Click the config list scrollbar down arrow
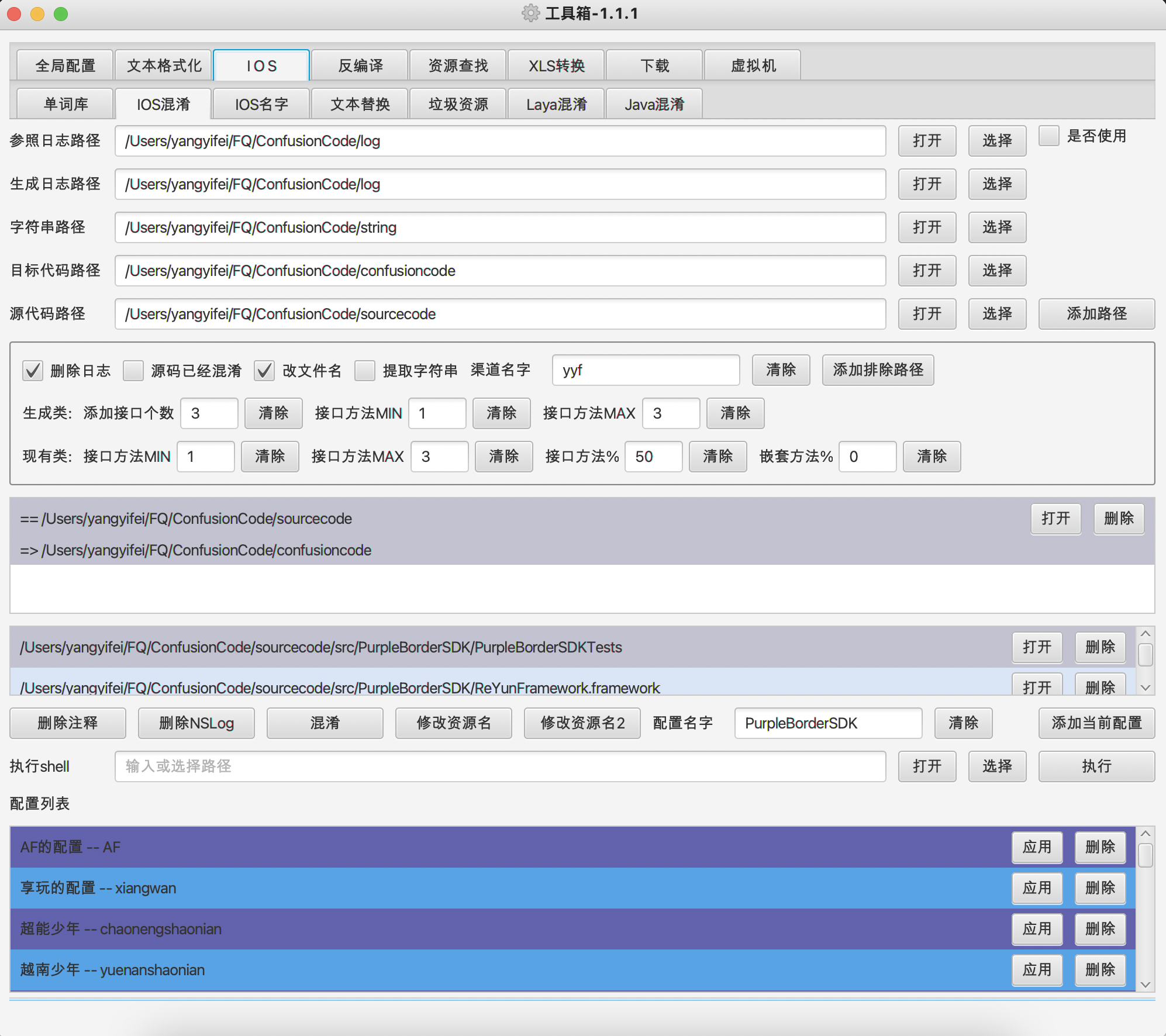Image resolution: width=1166 pixels, height=1036 pixels. coord(1146,985)
